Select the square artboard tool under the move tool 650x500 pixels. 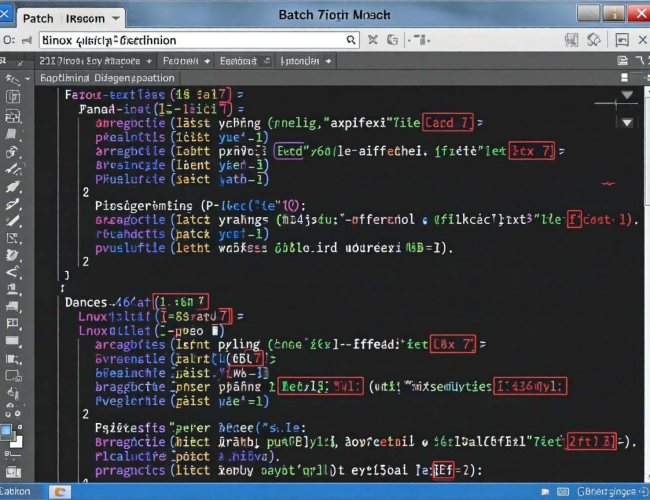[13, 97]
